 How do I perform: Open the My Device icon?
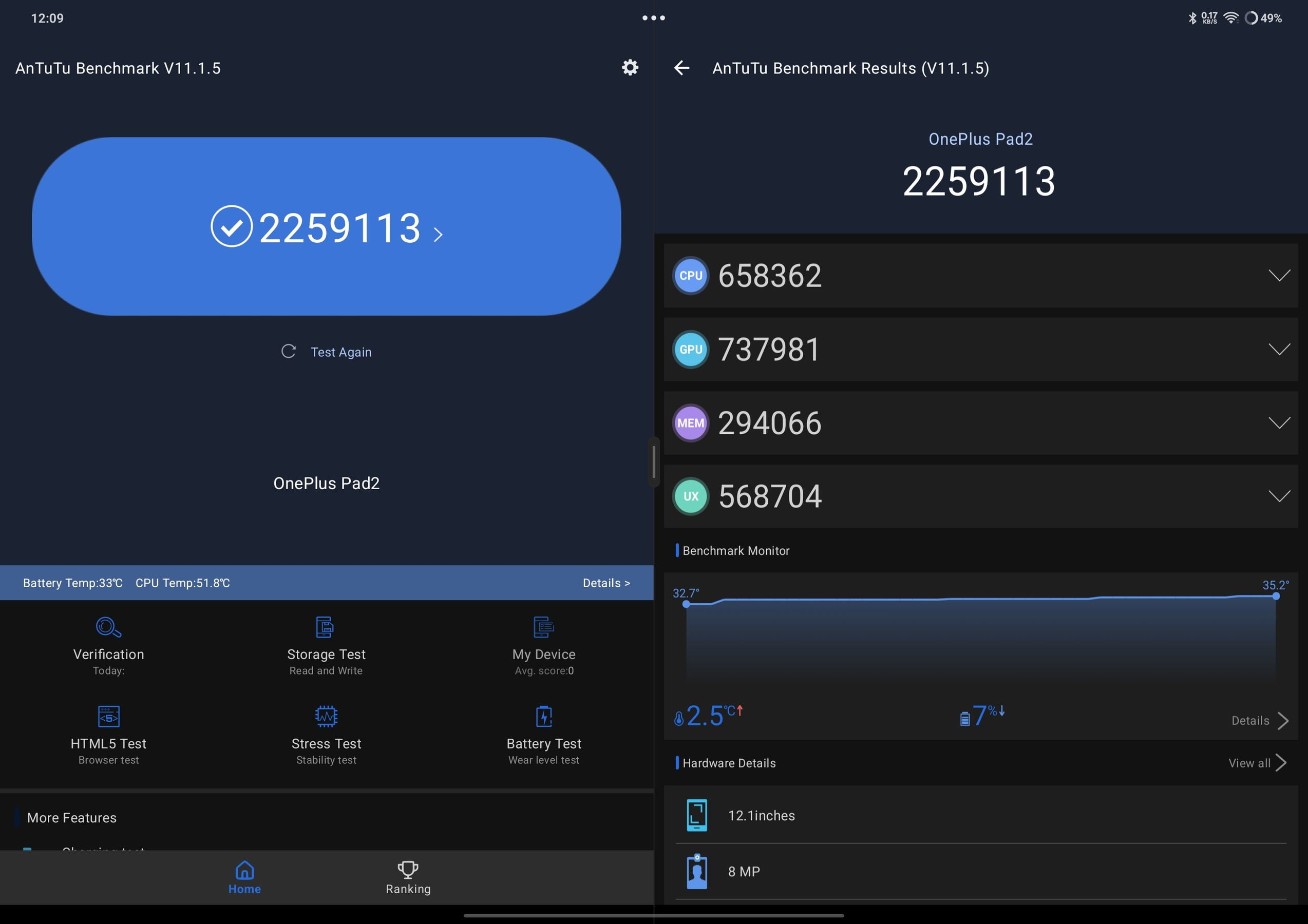(x=543, y=627)
